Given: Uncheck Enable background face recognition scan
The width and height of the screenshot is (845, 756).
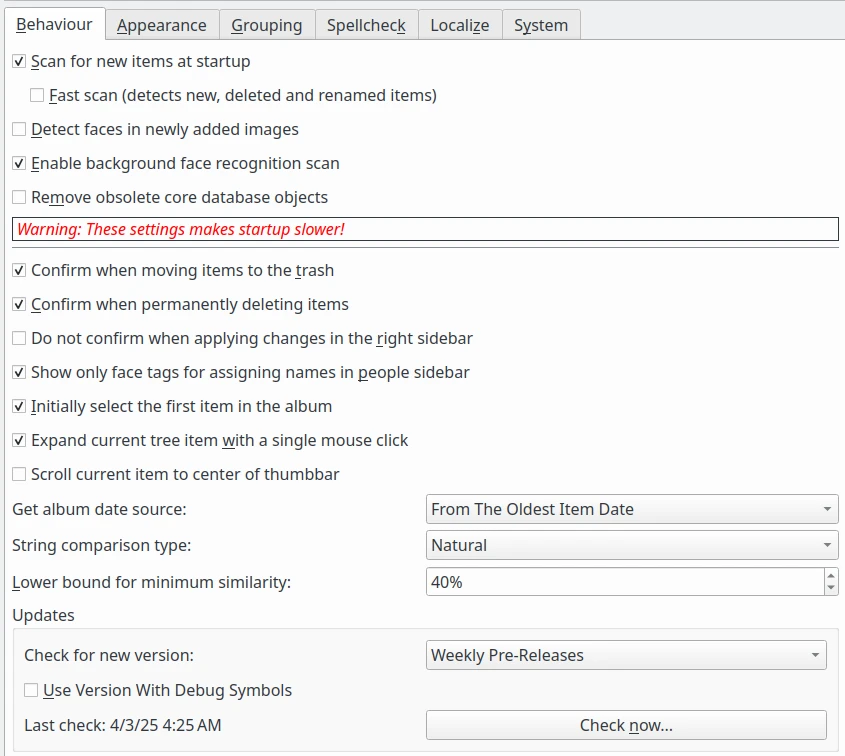Looking at the screenshot, I should click(x=19, y=164).
